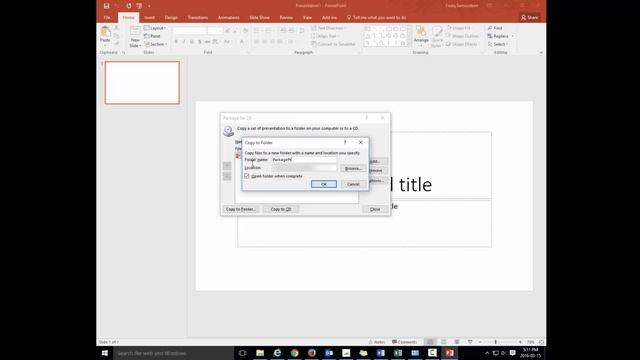This screenshot has width=640, height=360.
Task: Close the Copy to Folder dialog
Action: pyautogui.click(x=360, y=142)
